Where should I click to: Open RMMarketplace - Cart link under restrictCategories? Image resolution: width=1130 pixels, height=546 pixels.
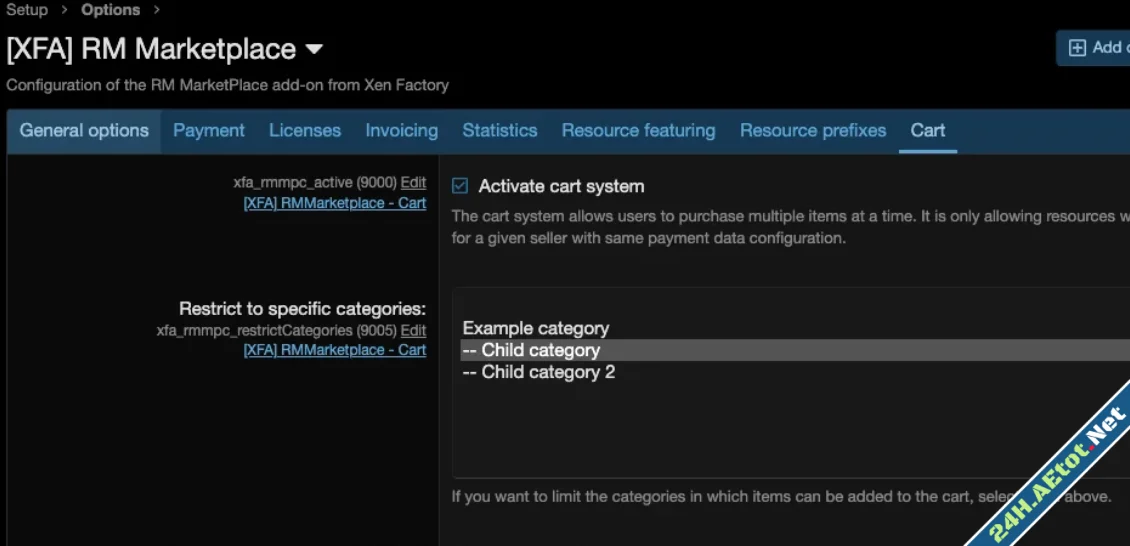pyautogui.click(x=334, y=350)
